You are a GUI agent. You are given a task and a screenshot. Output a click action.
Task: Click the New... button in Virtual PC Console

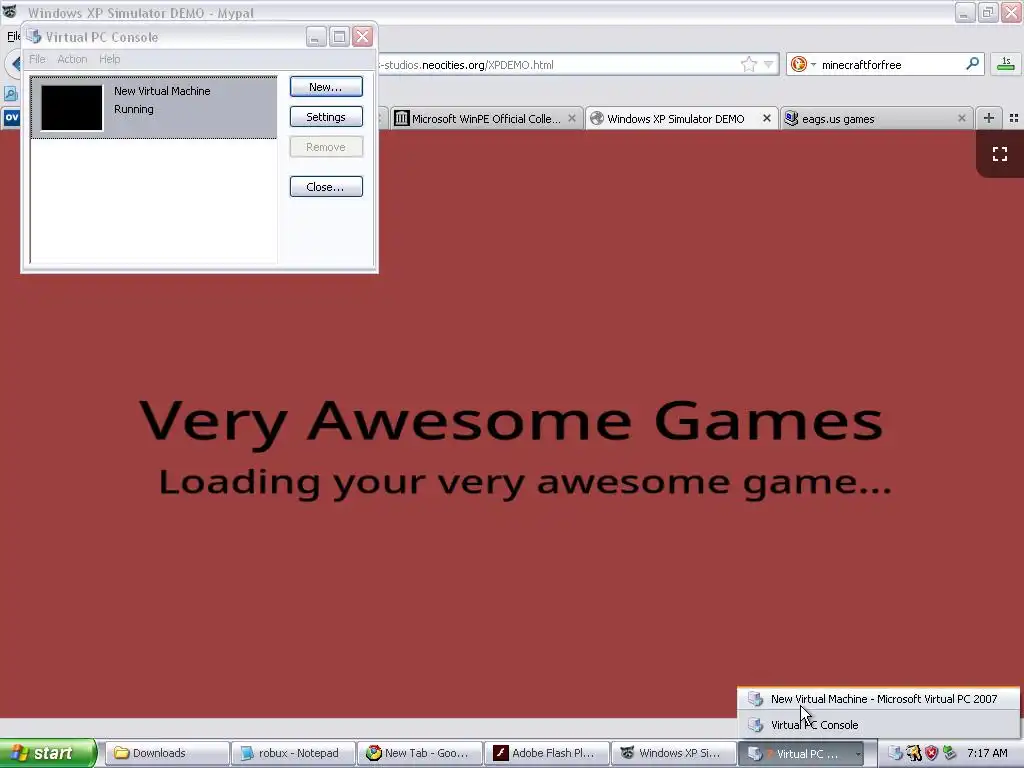pos(326,87)
